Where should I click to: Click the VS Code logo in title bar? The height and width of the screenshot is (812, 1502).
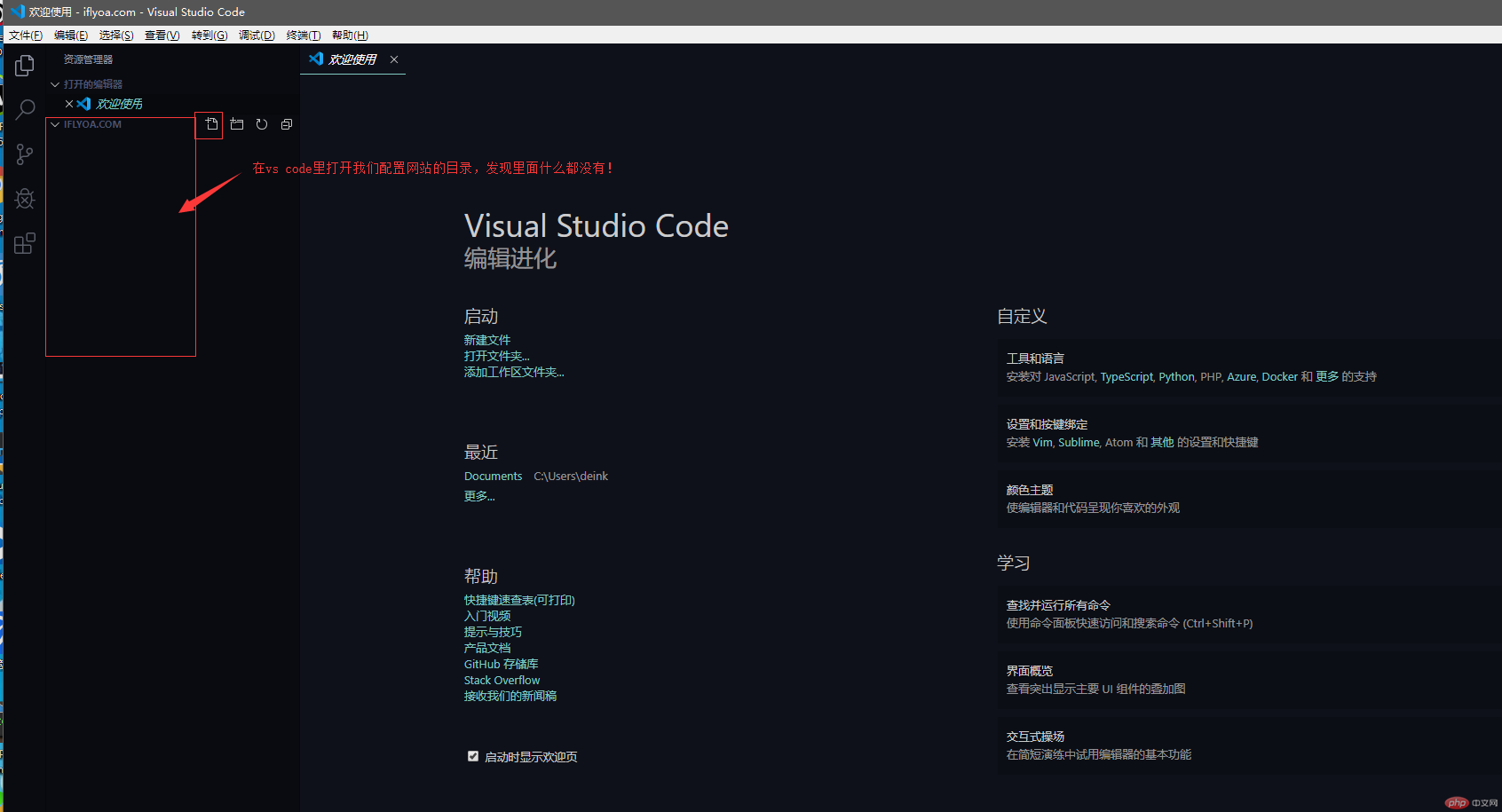point(17,12)
